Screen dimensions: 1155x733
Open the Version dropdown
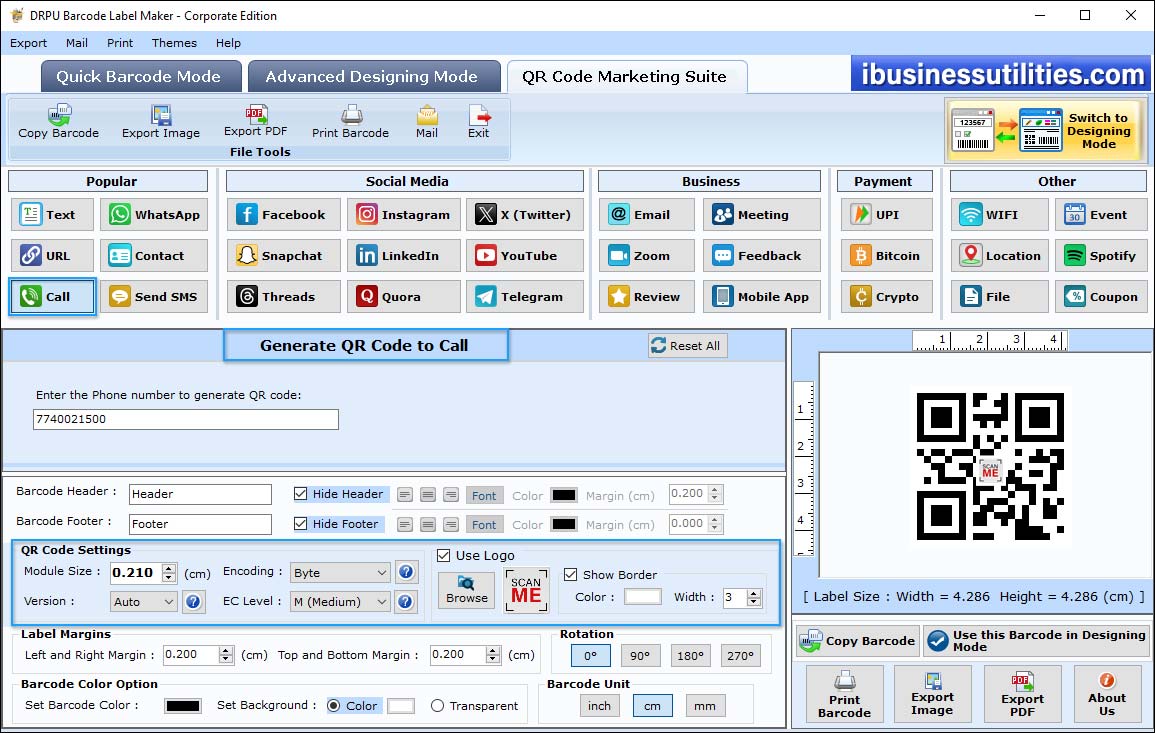point(144,602)
